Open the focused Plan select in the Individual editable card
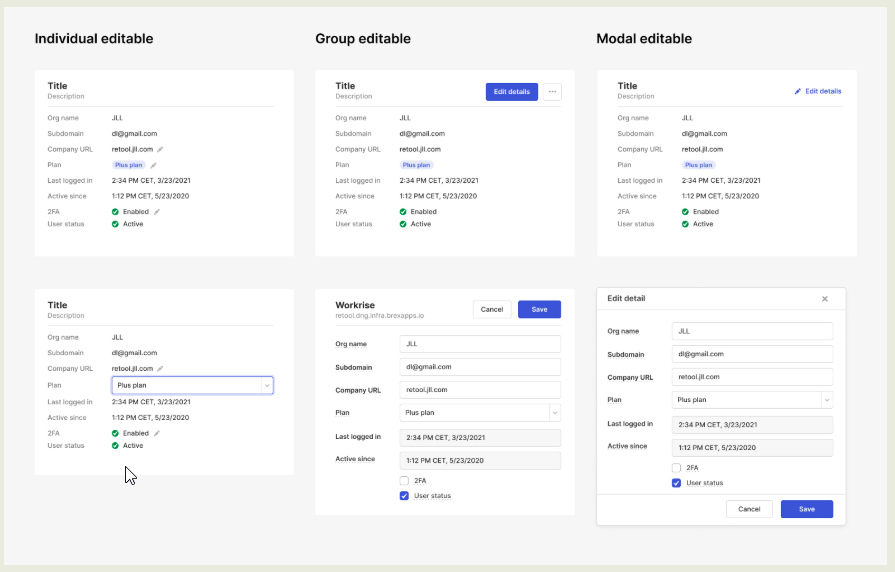This screenshot has width=895, height=572. point(192,385)
